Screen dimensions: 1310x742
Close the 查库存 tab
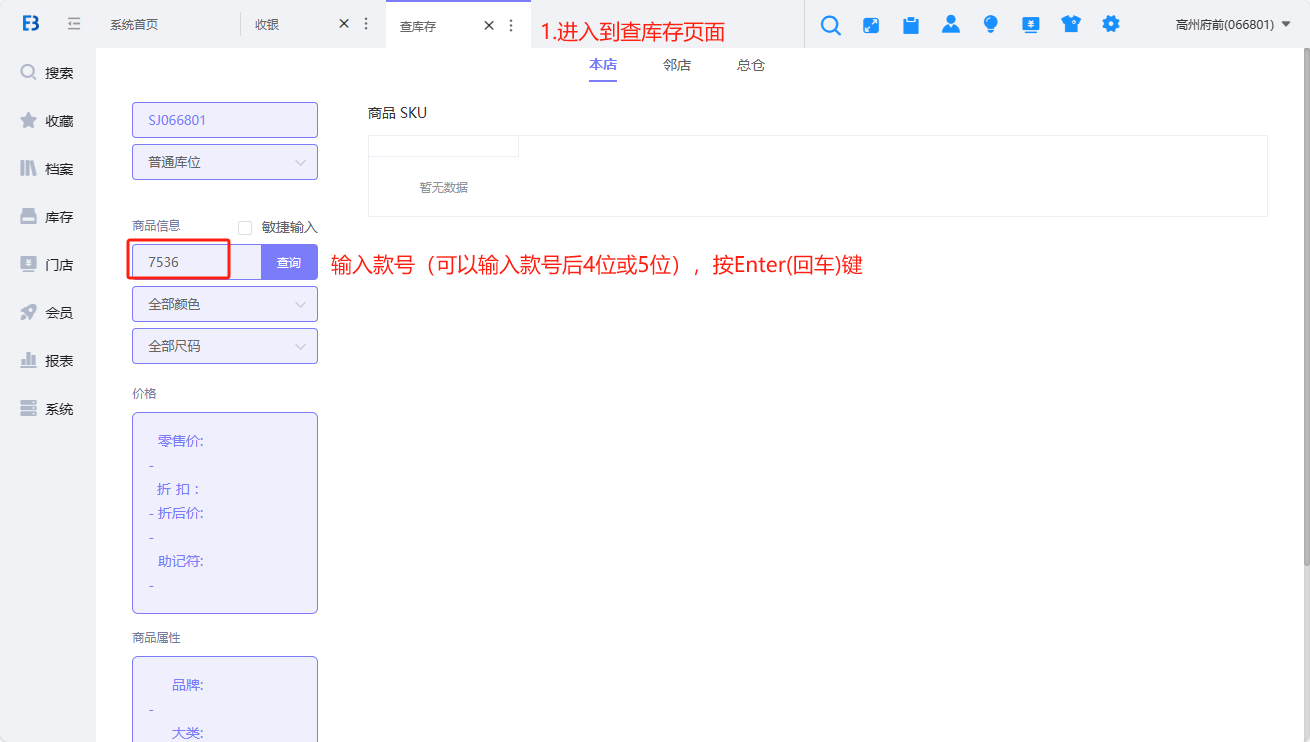[489, 25]
